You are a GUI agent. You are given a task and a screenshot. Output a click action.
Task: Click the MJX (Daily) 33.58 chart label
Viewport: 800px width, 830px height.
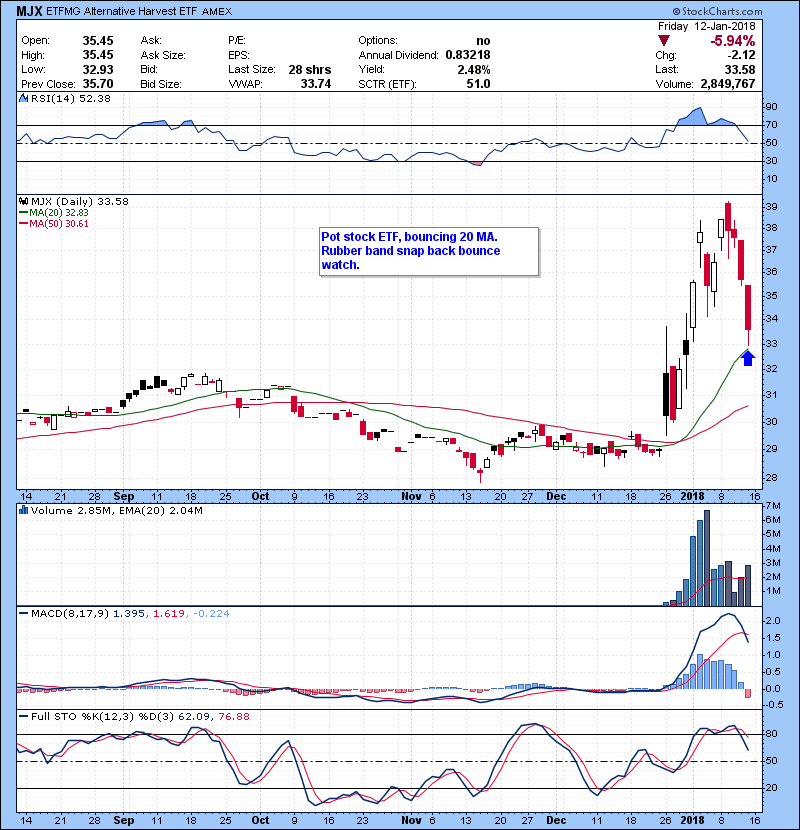click(80, 201)
